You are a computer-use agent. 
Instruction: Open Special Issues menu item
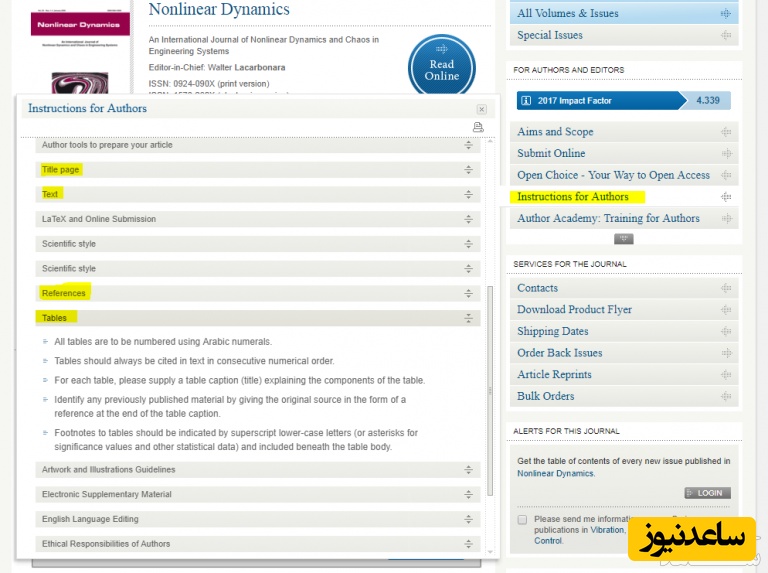550,35
